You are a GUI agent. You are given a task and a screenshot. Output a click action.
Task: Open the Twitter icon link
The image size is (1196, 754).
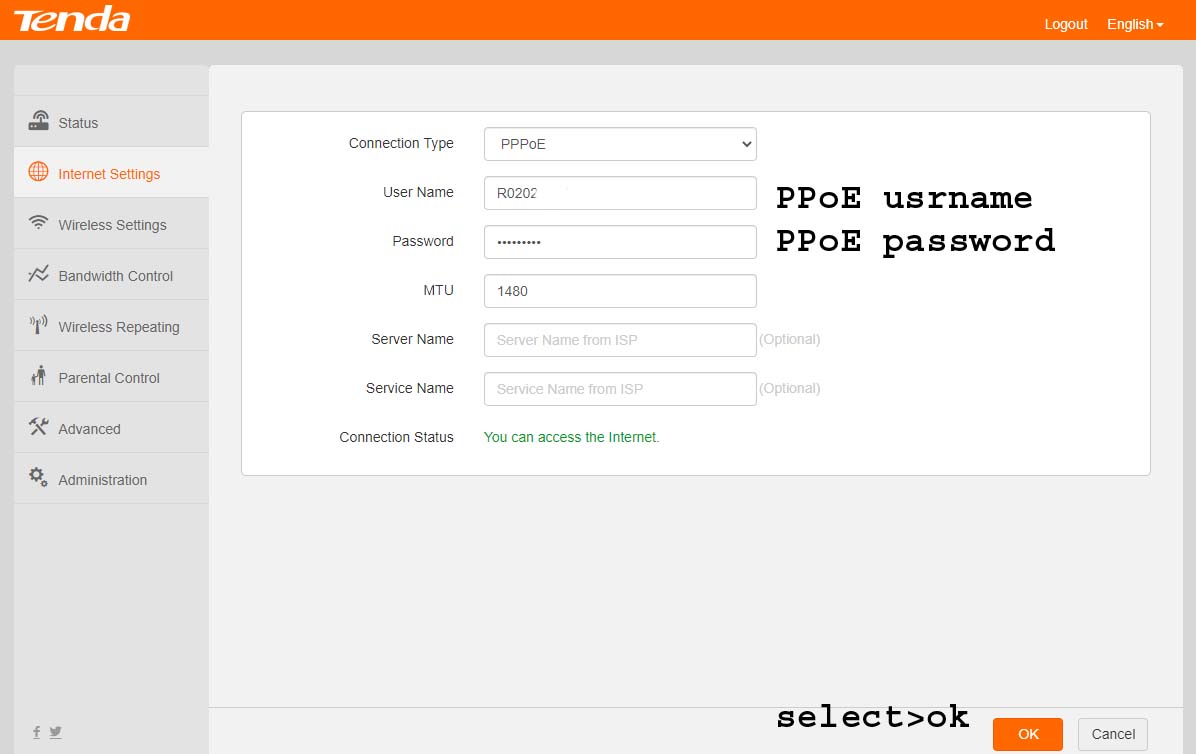click(56, 732)
